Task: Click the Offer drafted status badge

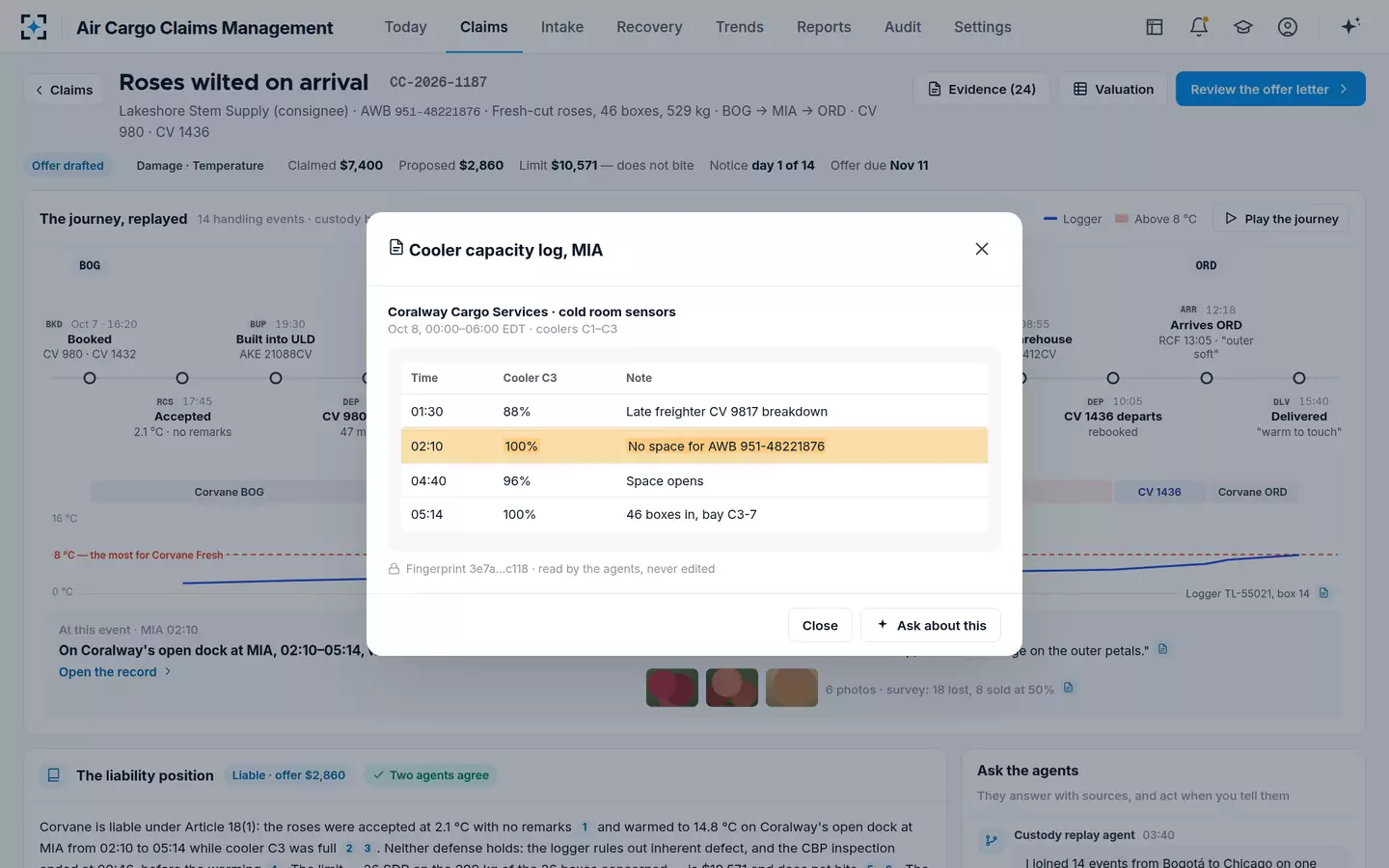Action: point(68,166)
